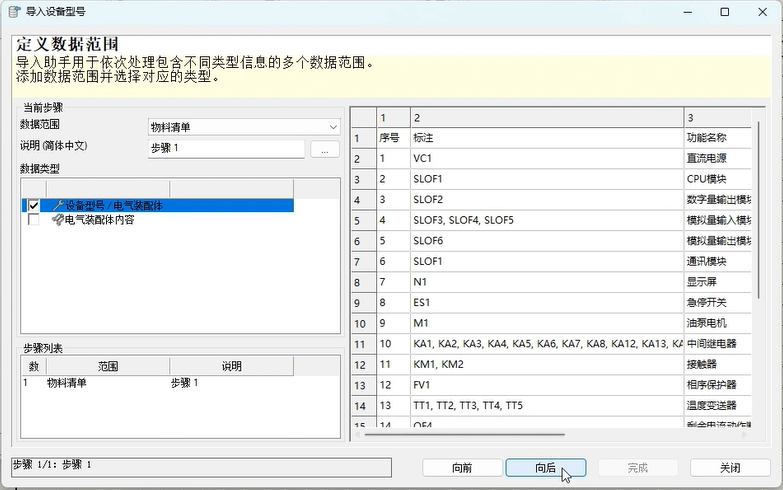Viewport: 783px width, 490px height.
Task: Click the SLOF2 cell
Action: (x=547, y=200)
